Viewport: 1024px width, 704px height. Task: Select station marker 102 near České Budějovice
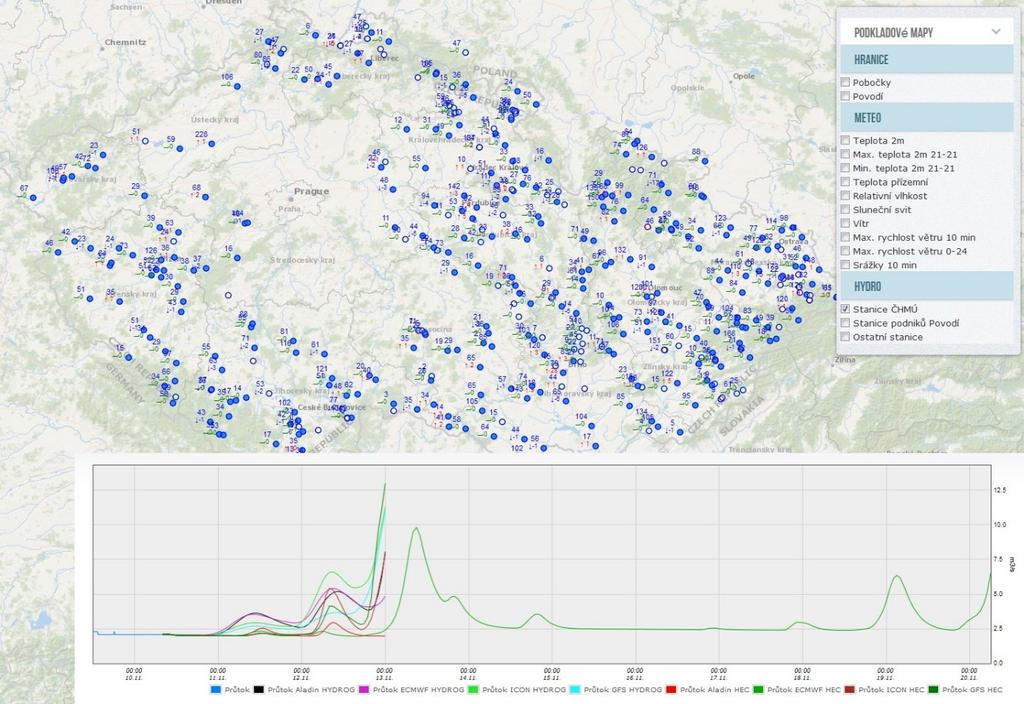tap(293, 411)
